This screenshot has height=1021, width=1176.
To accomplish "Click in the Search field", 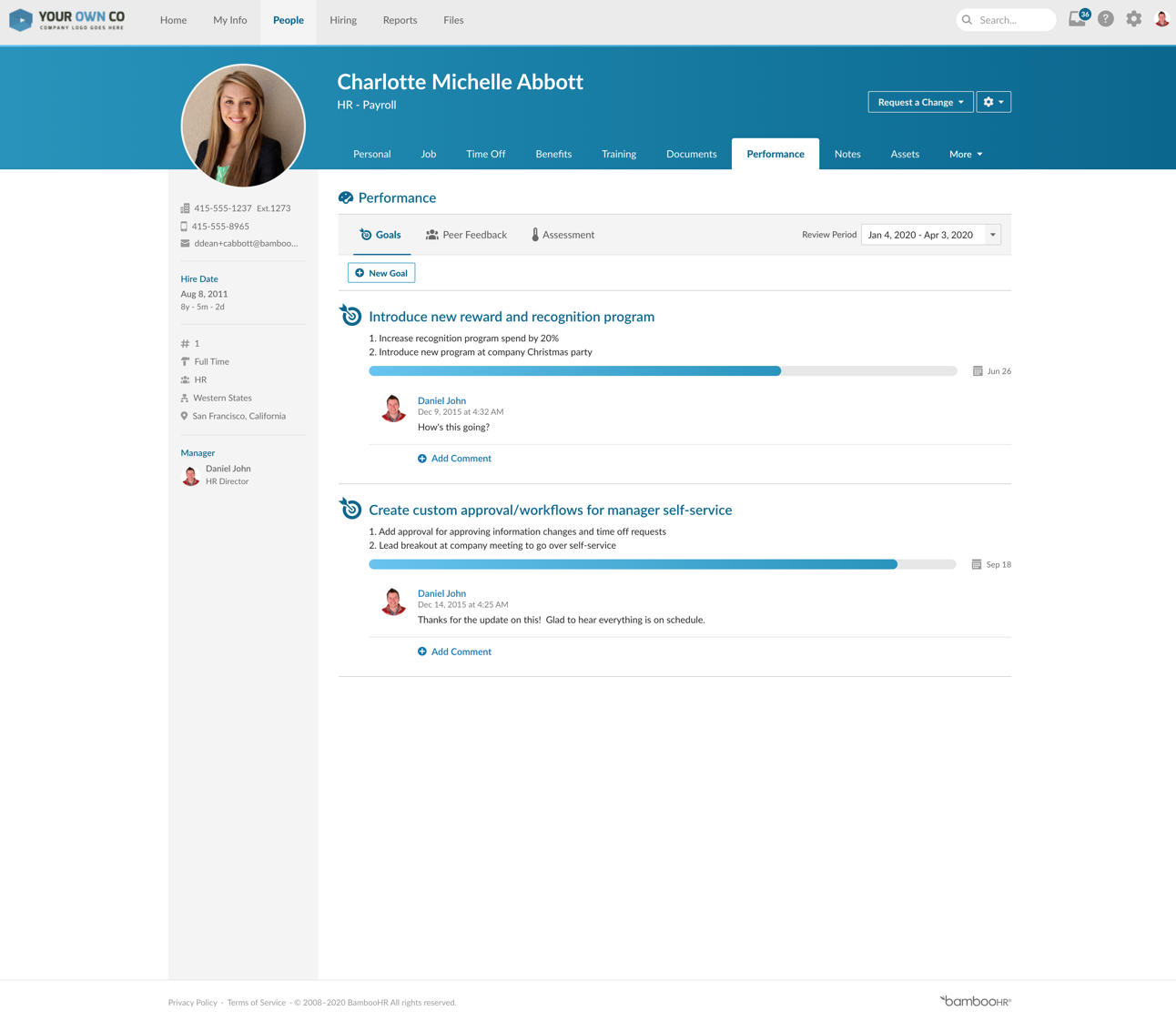I will pyautogui.click(x=1012, y=20).
